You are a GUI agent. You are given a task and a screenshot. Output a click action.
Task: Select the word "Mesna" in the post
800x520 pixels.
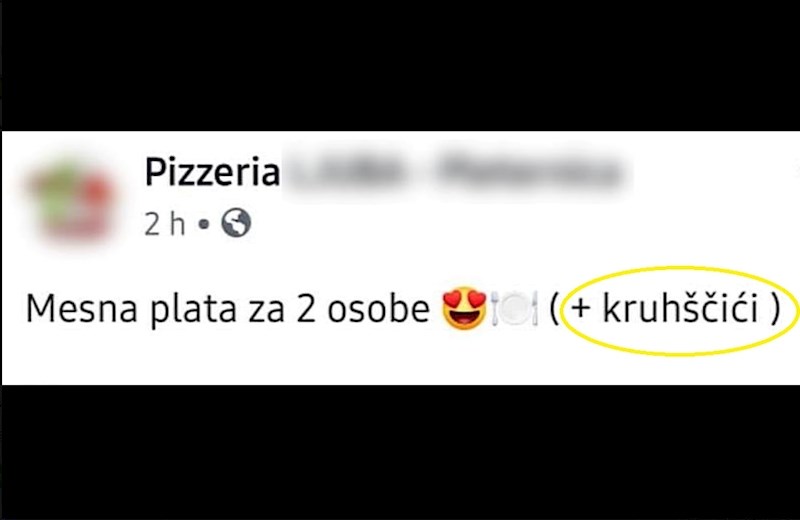(81, 309)
